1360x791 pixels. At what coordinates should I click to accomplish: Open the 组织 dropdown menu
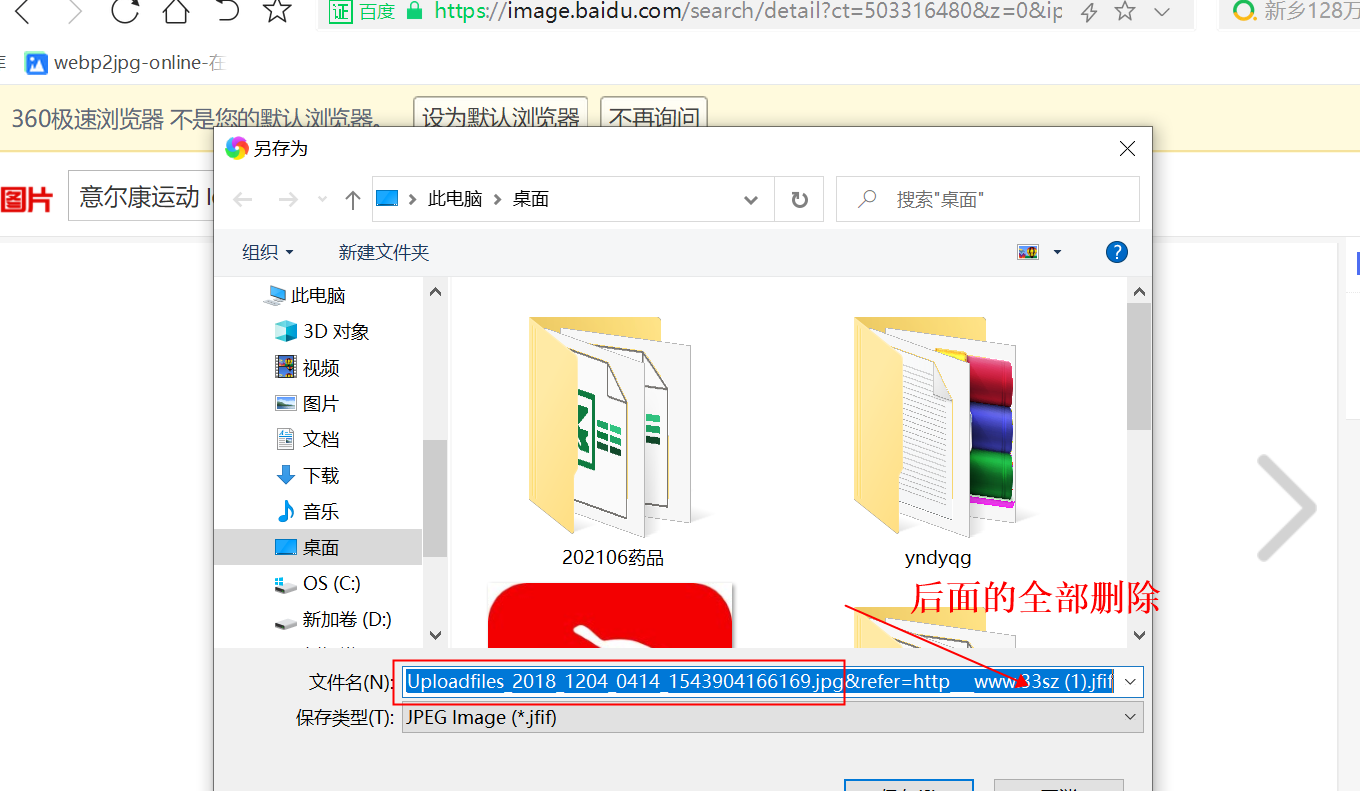click(268, 252)
